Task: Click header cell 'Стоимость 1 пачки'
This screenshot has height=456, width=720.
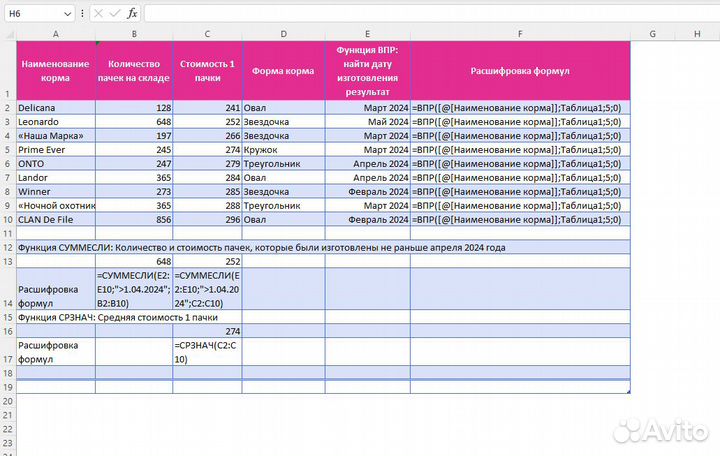Action: [x=207, y=71]
